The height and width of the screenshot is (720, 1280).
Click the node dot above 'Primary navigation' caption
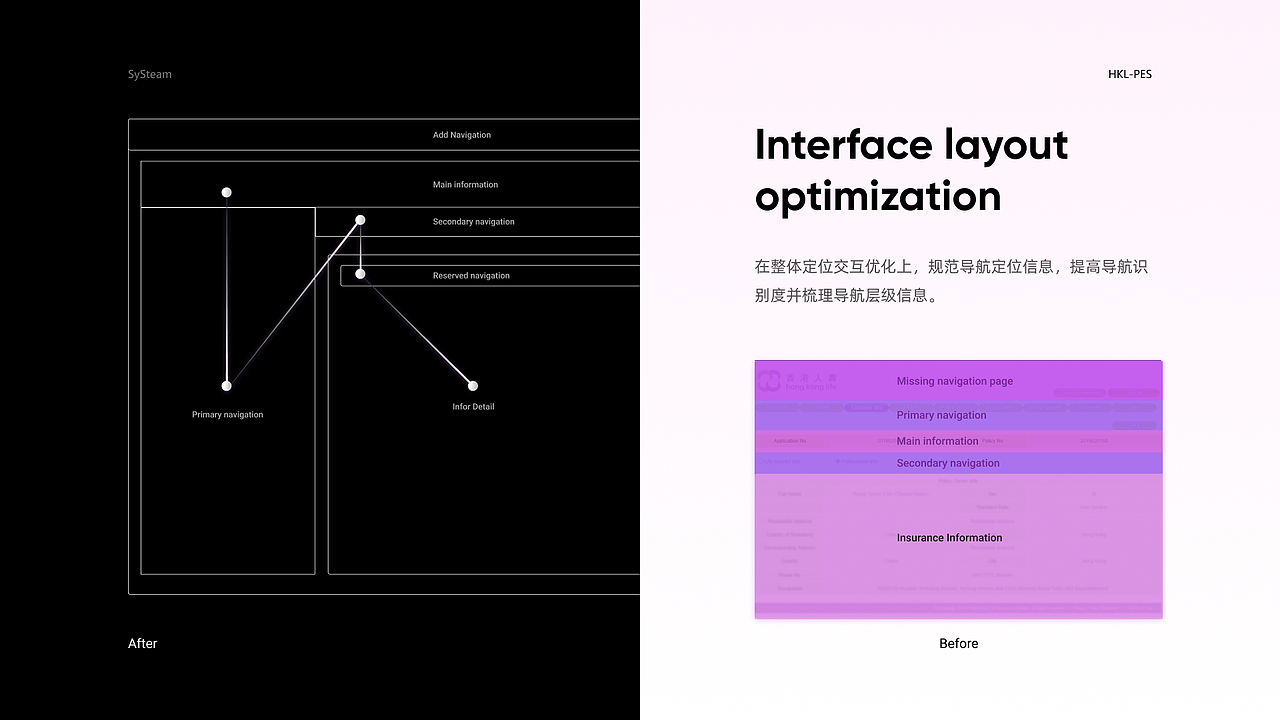coord(227,386)
